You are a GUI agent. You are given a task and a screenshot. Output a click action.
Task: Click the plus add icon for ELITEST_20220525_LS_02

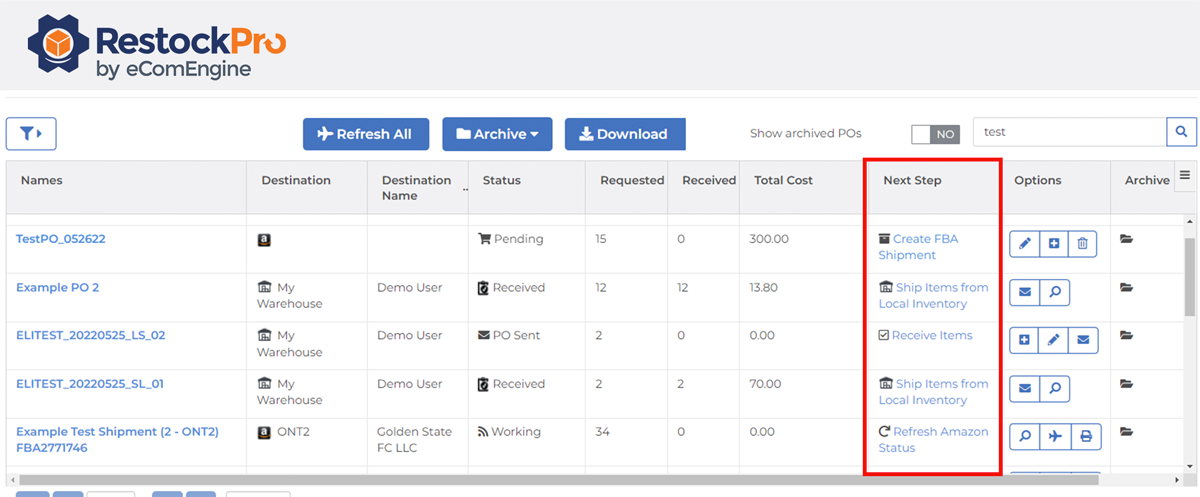pos(1025,340)
